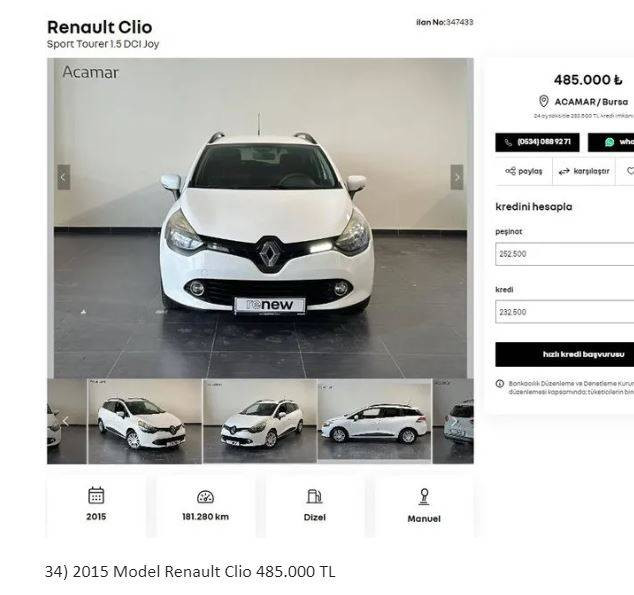Click the speedometer icon above 181.280 km

pyautogui.click(x=205, y=497)
